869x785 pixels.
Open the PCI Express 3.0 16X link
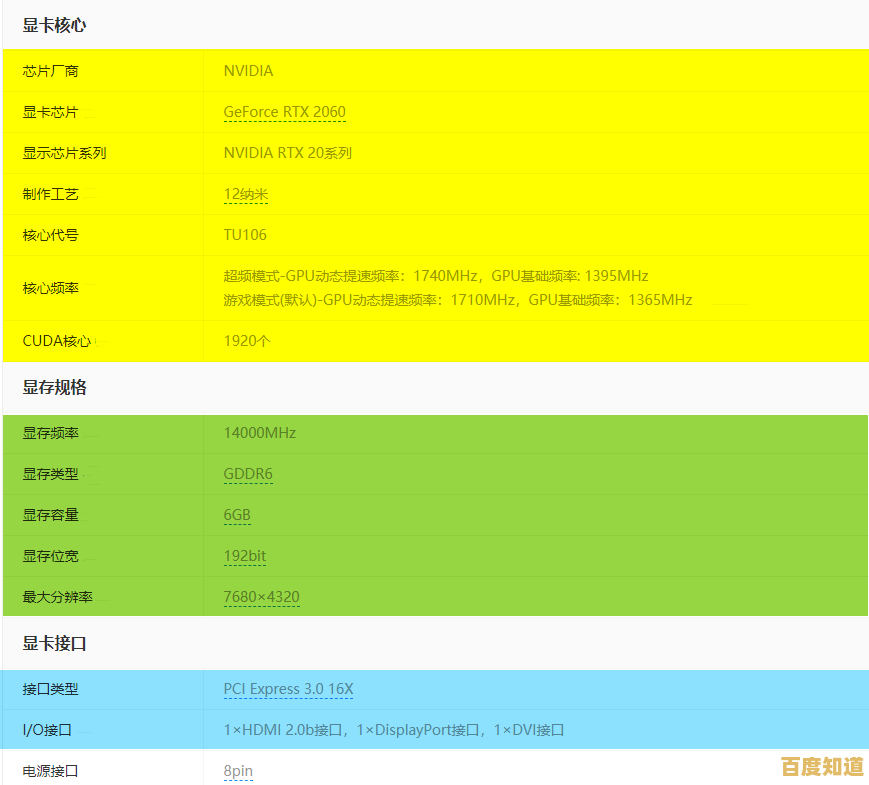pyautogui.click(x=288, y=689)
